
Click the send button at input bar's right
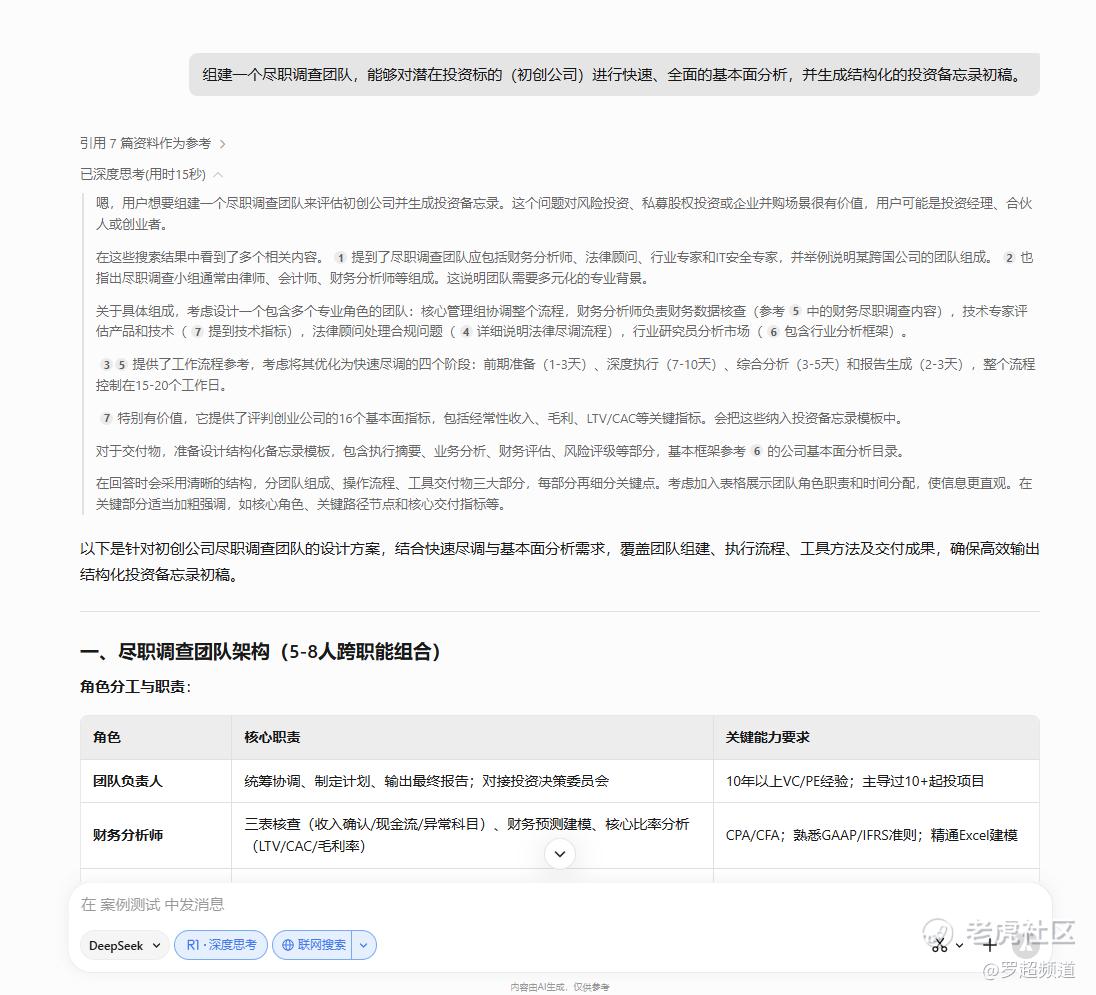click(1027, 945)
